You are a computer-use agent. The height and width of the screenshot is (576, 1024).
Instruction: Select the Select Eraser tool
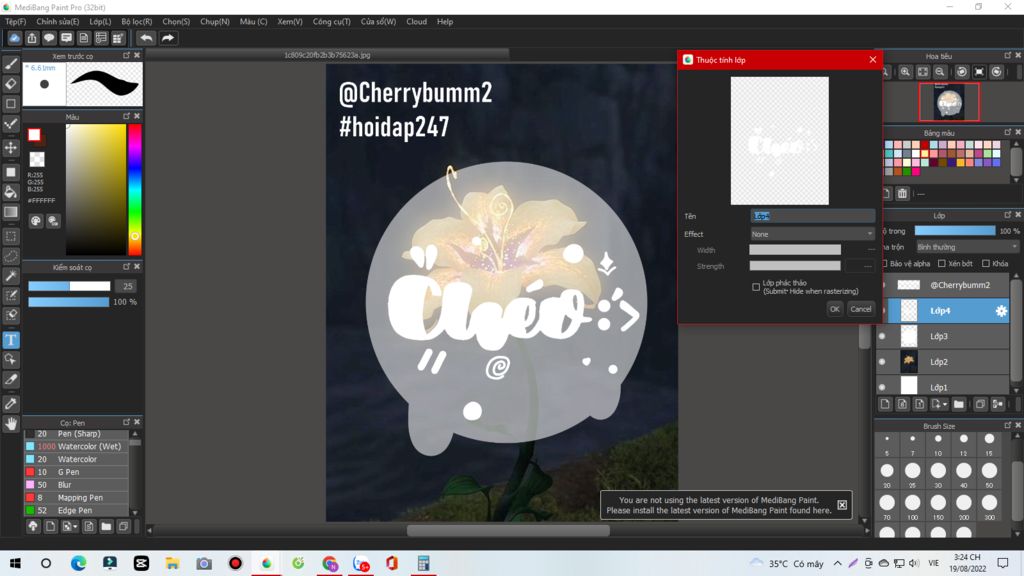(x=11, y=315)
